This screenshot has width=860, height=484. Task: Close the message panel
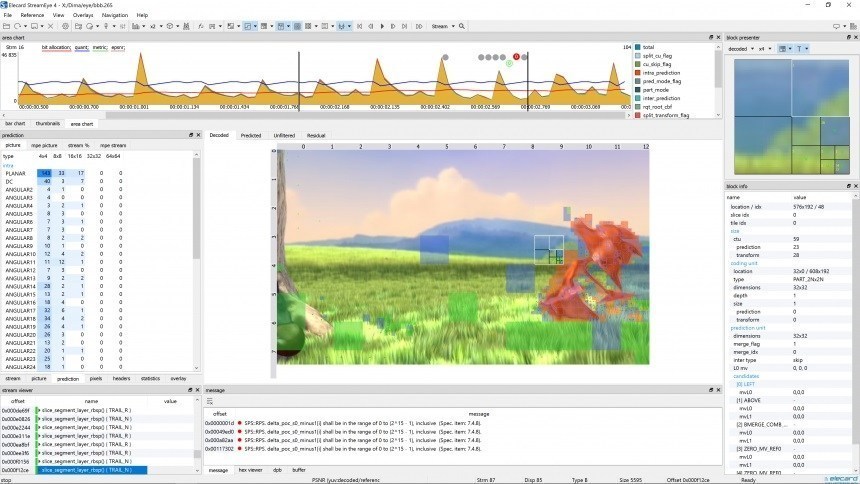pyautogui.click(x=718, y=390)
